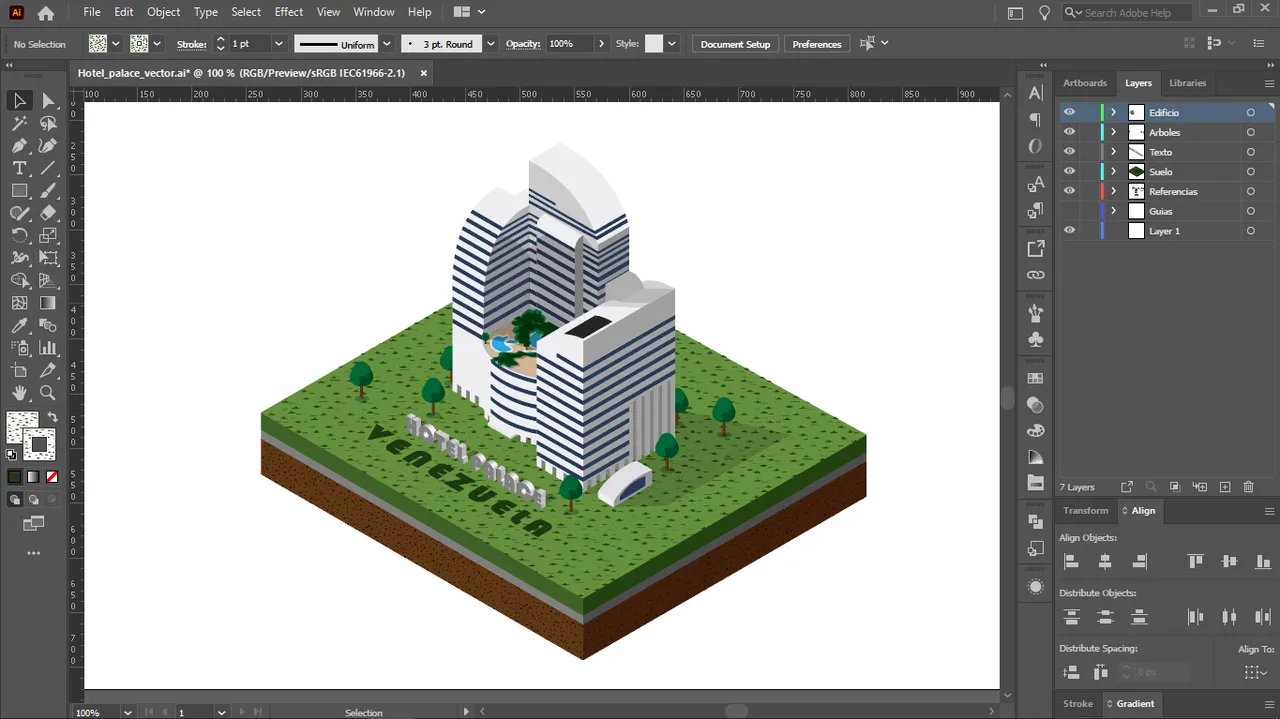Expand the Edificio layer
This screenshot has height=719, width=1280.
pyautogui.click(x=1113, y=112)
